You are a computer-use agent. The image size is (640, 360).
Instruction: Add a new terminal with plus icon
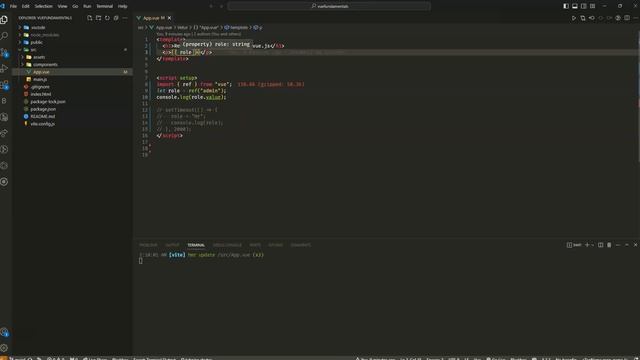pos(587,245)
